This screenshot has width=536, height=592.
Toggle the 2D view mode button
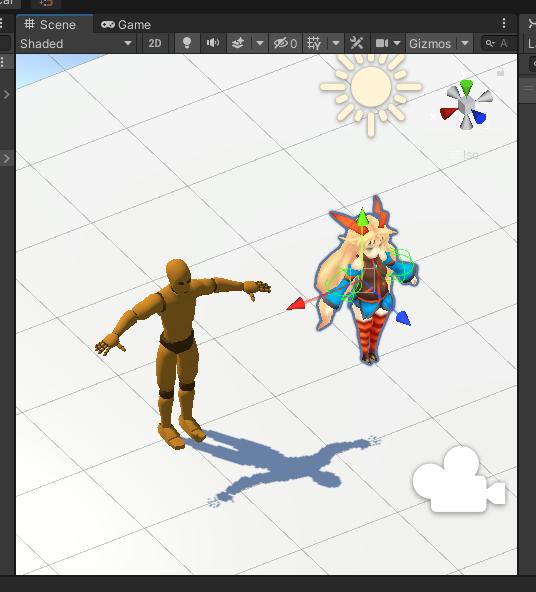coord(155,43)
